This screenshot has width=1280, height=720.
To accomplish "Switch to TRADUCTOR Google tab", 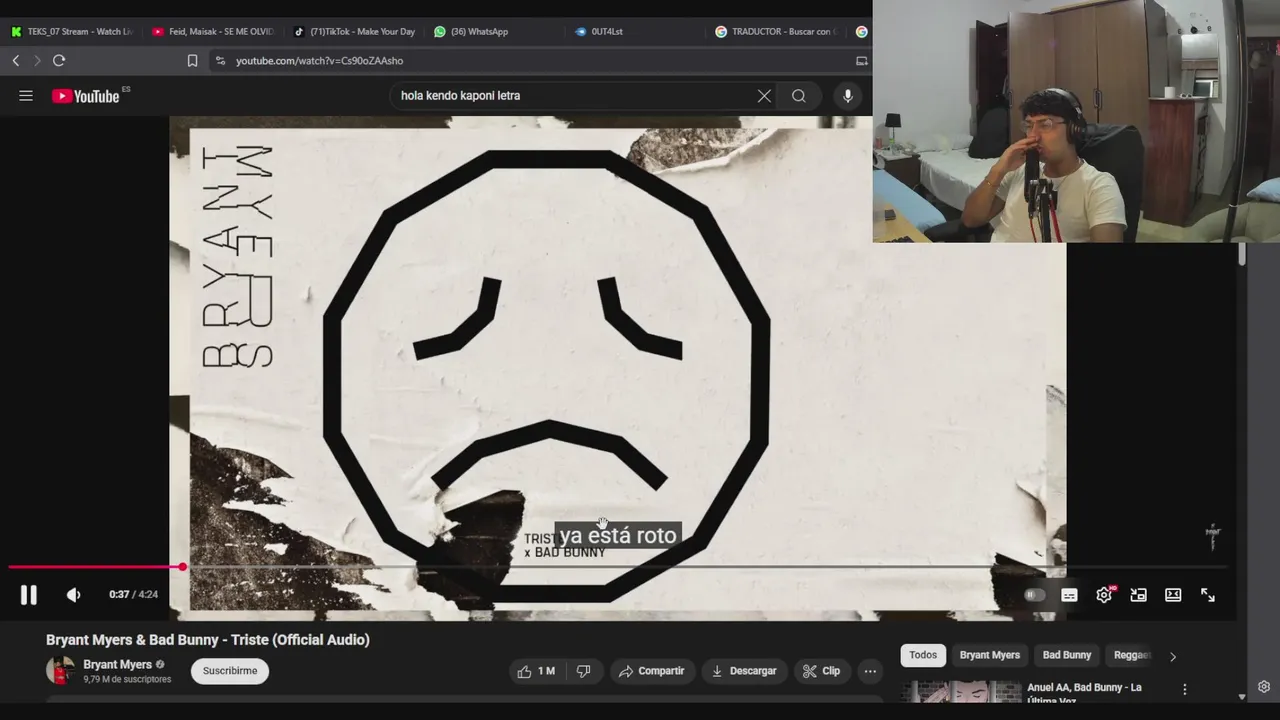I will tap(775, 32).
